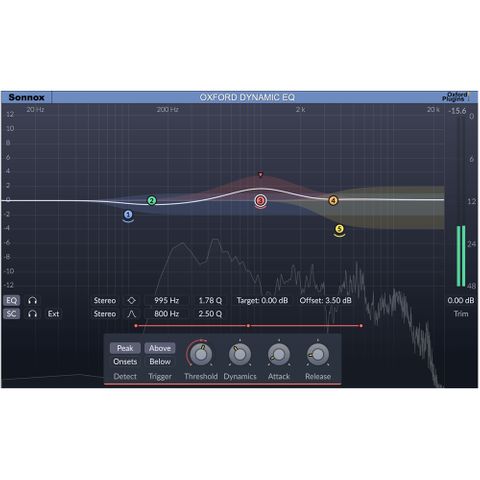Select Peak detection mode
Image resolution: width=480 pixels, height=480 pixels.
(125, 348)
